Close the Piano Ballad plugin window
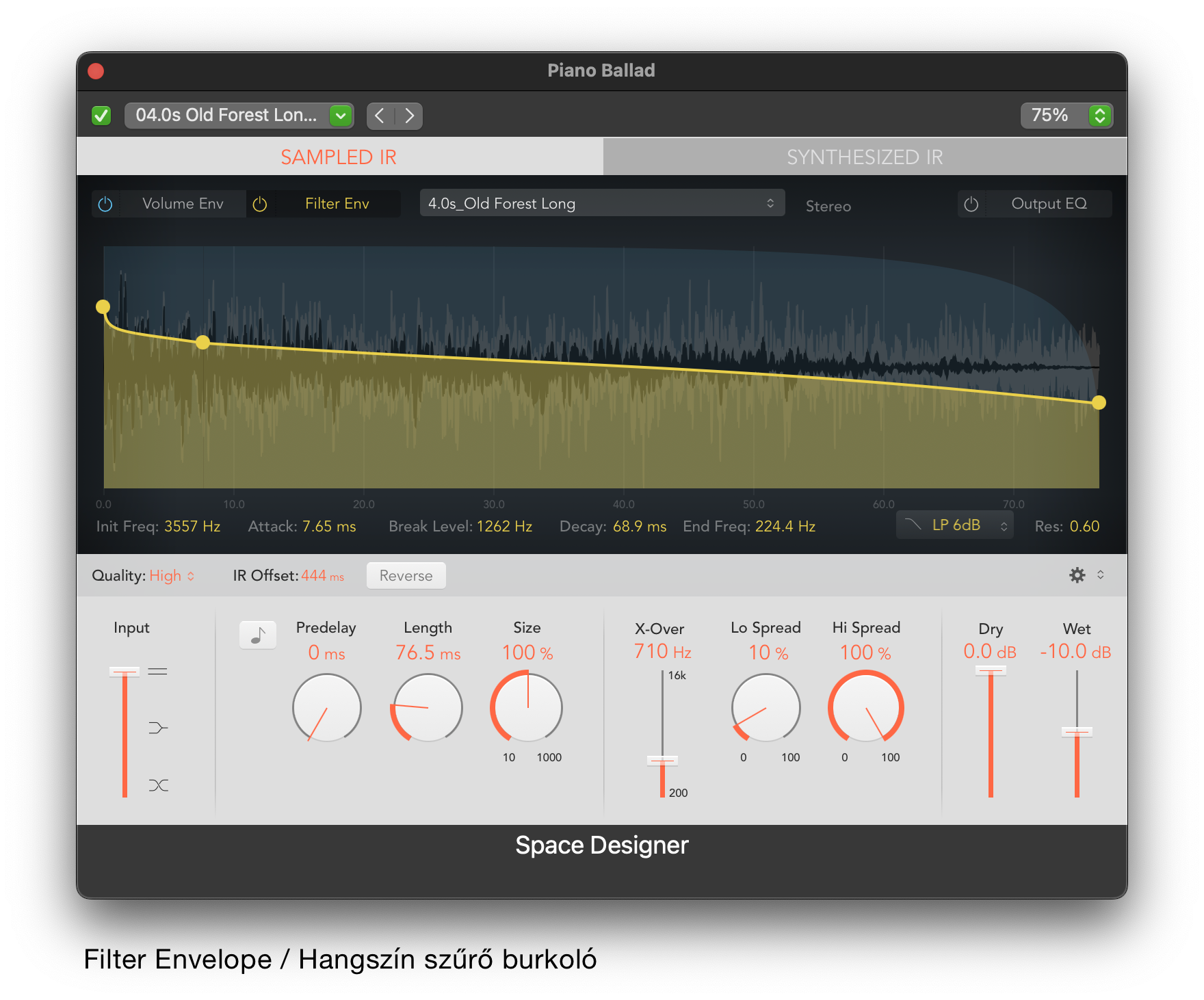Viewport: 1204px width, 1000px height. [x=96, y=71]
